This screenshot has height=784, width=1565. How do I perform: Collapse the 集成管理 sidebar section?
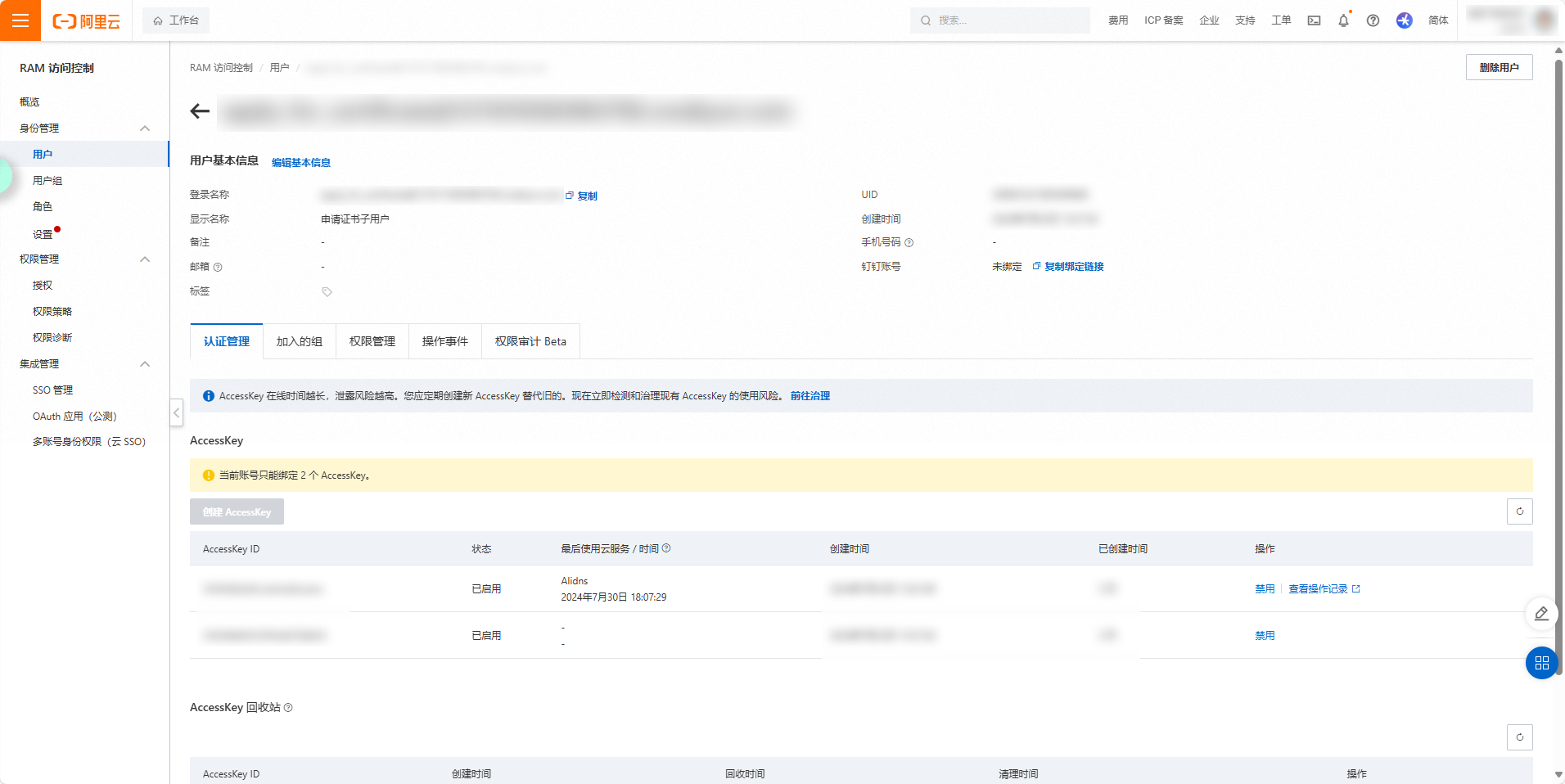pyautogui.click(x=145, y=364)
